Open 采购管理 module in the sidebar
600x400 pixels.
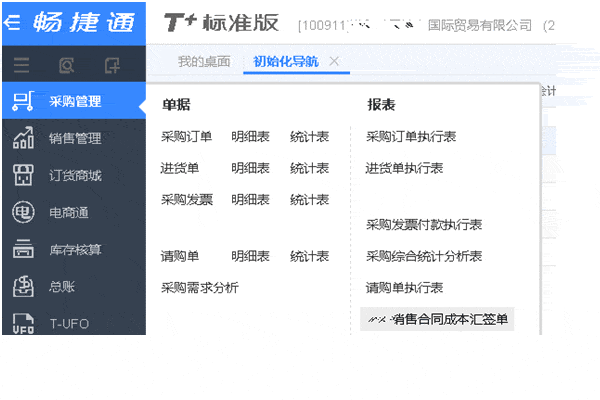(74, 101)
